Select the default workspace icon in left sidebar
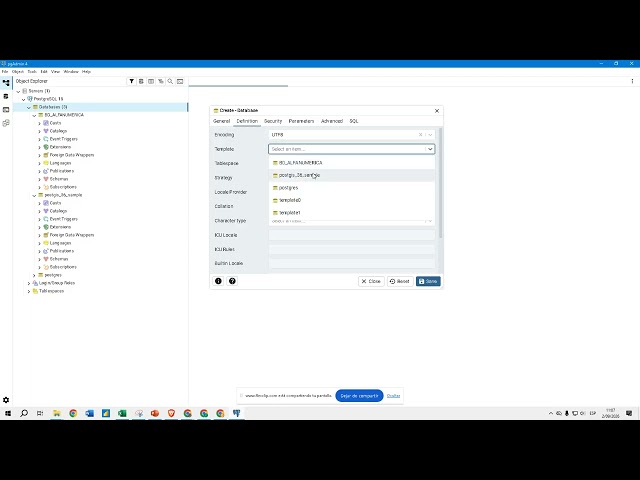The image size is (640, 480). (x=6, y=83)
